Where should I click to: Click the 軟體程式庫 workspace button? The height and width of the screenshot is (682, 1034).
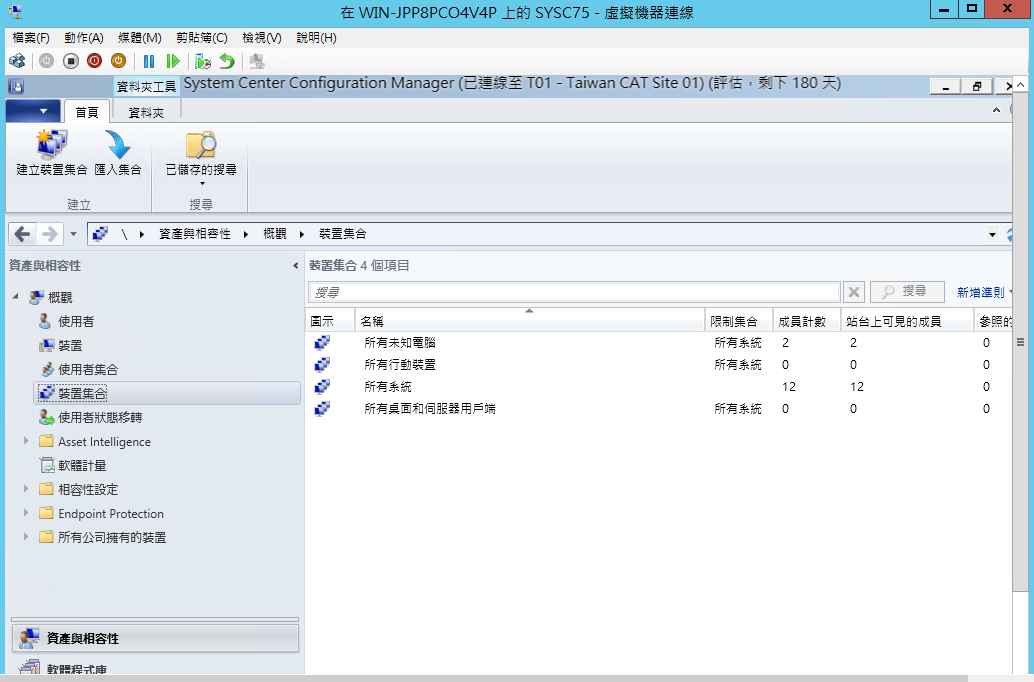tap(155, 666)
